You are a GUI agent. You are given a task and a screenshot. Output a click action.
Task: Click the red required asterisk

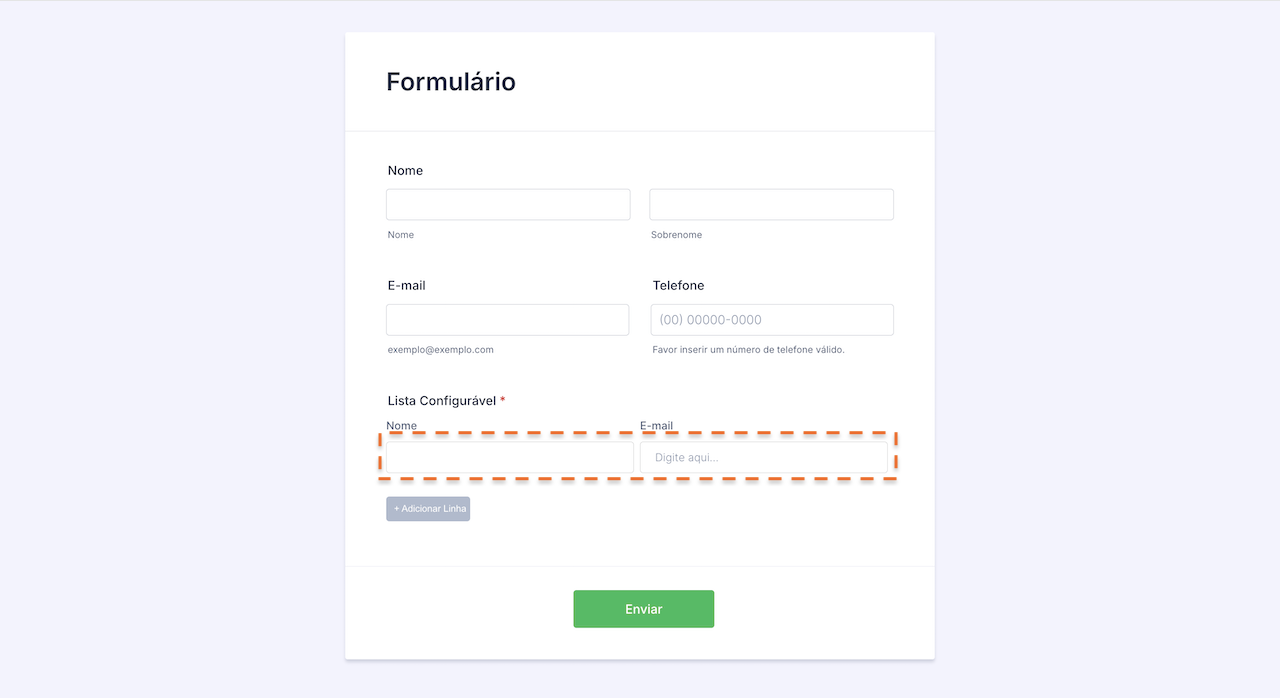[x=503, y=401]
